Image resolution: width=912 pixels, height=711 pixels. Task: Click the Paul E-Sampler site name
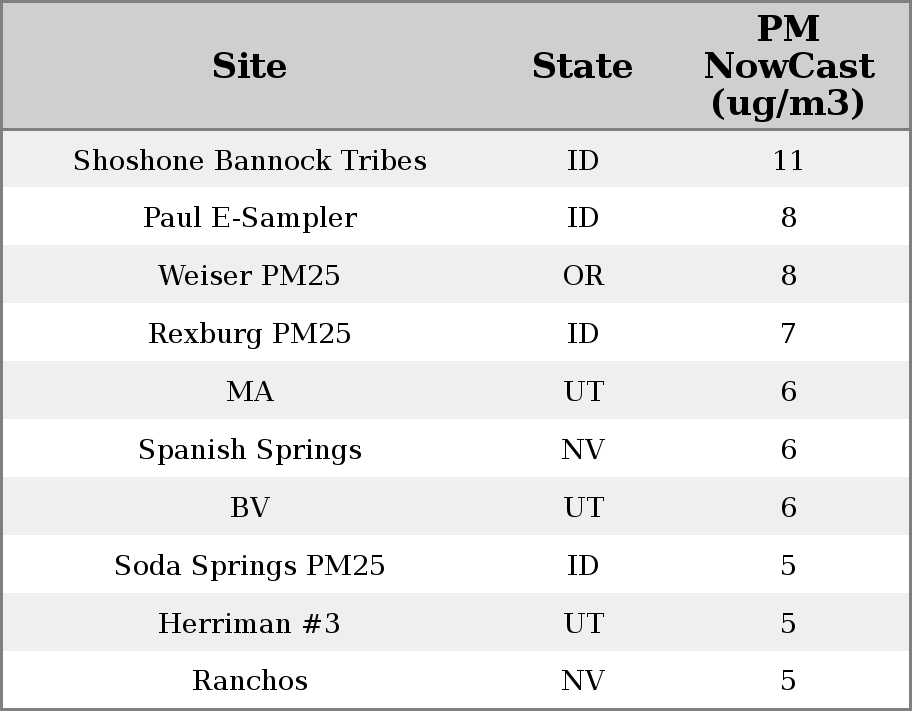[249, 218]
